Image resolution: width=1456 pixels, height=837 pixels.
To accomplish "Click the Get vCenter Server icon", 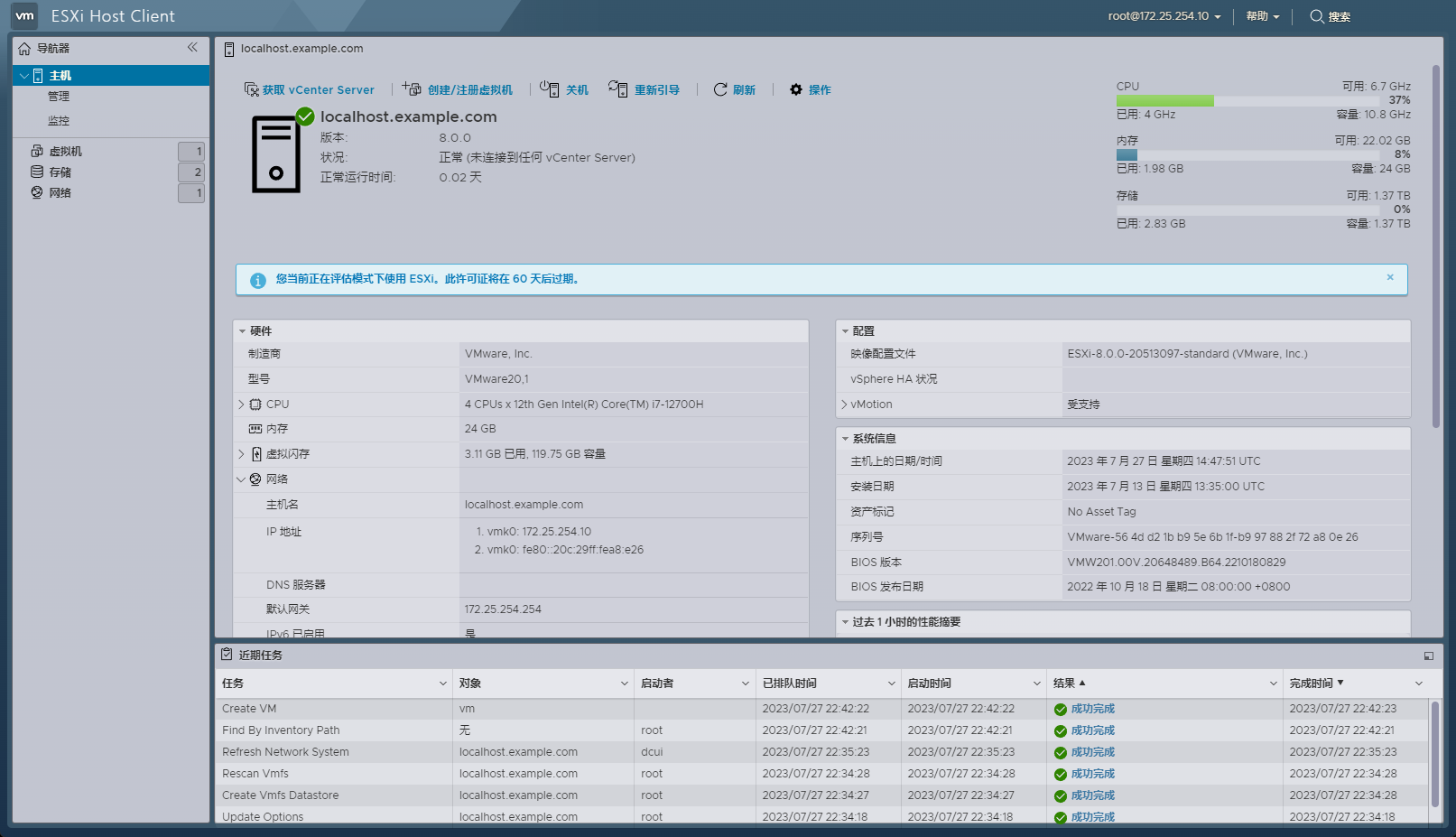I will tap(252, 89).
